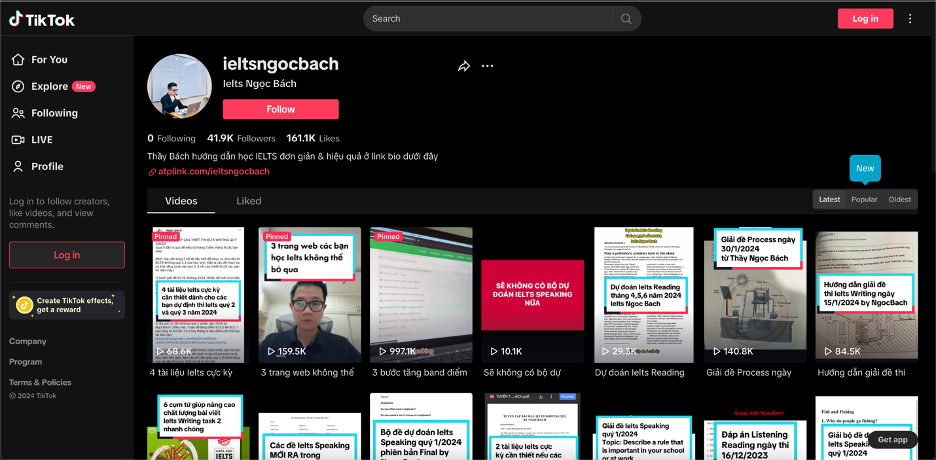Sort videos by Popular
The image size is (936, 460).
pos(864,199)
